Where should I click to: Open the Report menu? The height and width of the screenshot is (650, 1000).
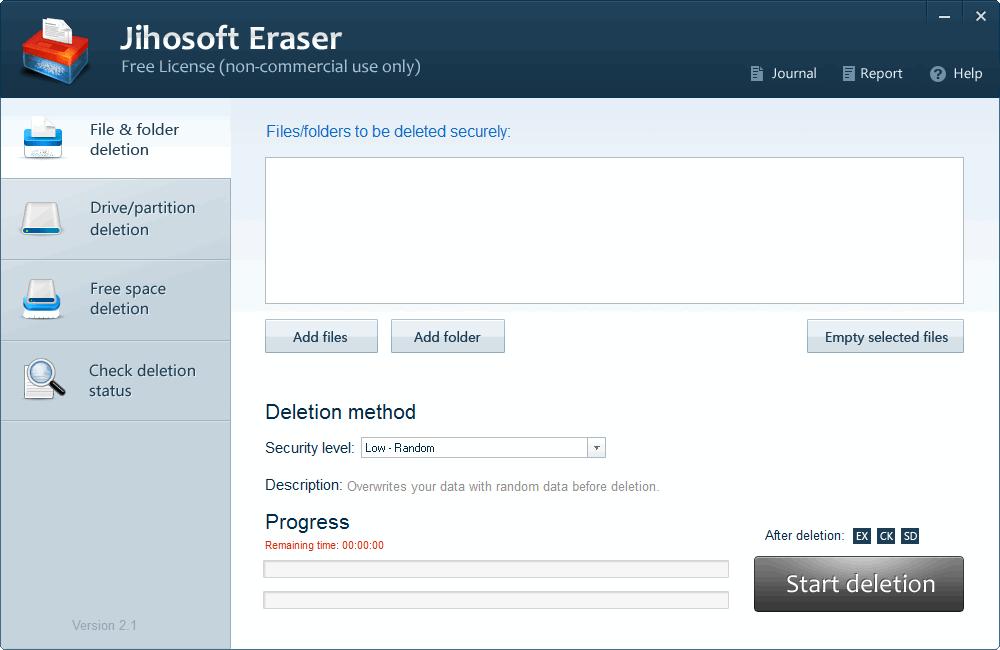(x=872, y=73)
